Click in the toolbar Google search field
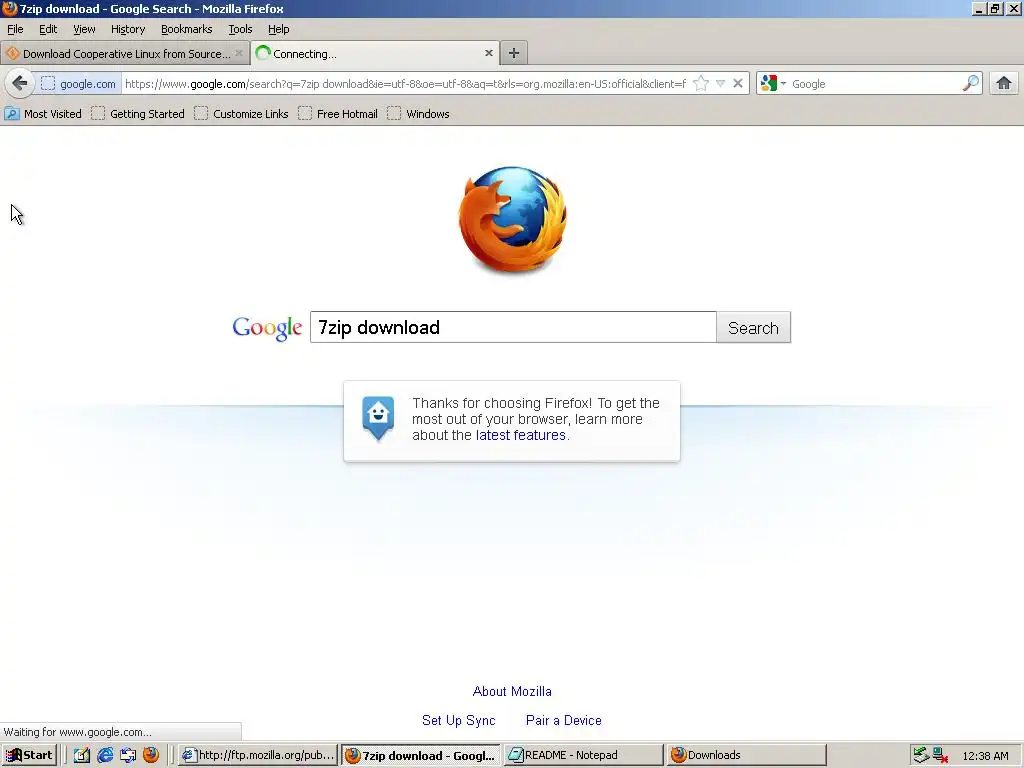 [x=875, y=84]
